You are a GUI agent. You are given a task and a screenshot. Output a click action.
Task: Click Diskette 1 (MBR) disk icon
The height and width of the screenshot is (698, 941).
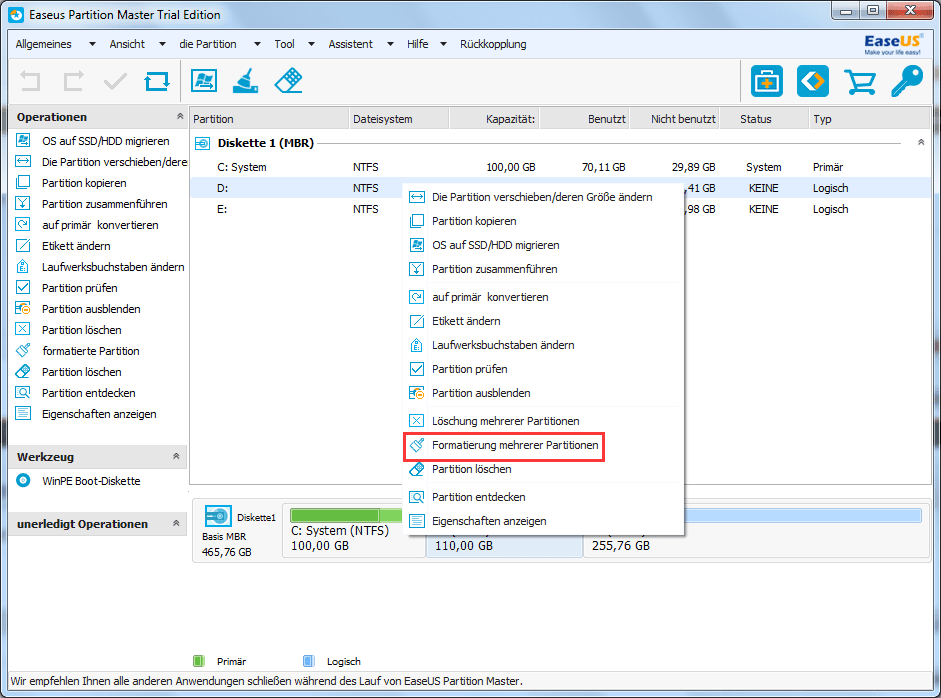click(x=203, y=143)
